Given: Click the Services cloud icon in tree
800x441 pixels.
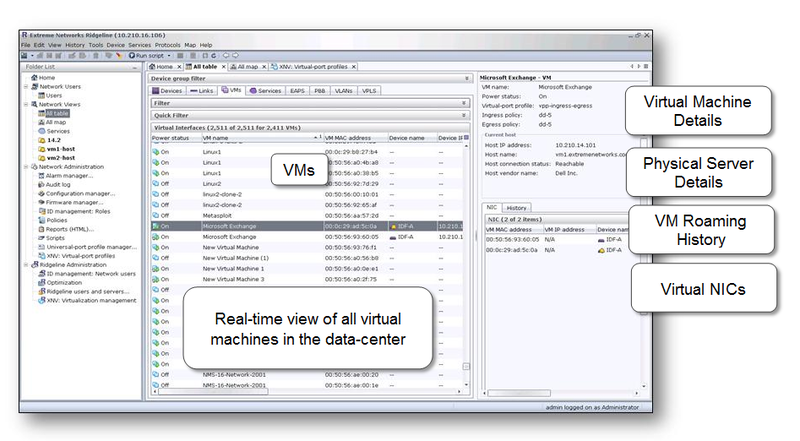Looking at the screenshot, I should coord(42,131).
